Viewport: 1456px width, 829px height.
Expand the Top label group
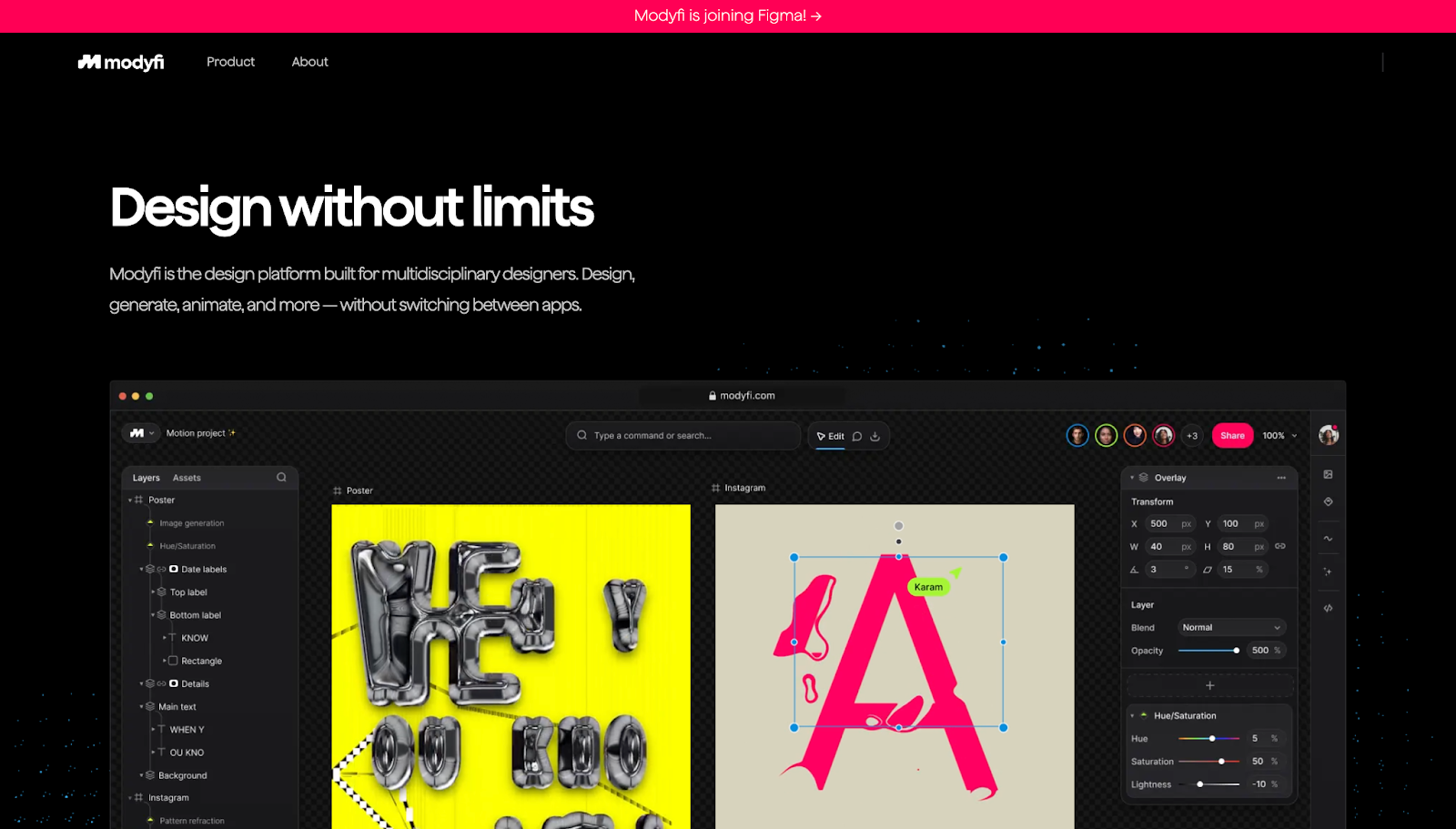pyautogui.click(x=153, y=592)
